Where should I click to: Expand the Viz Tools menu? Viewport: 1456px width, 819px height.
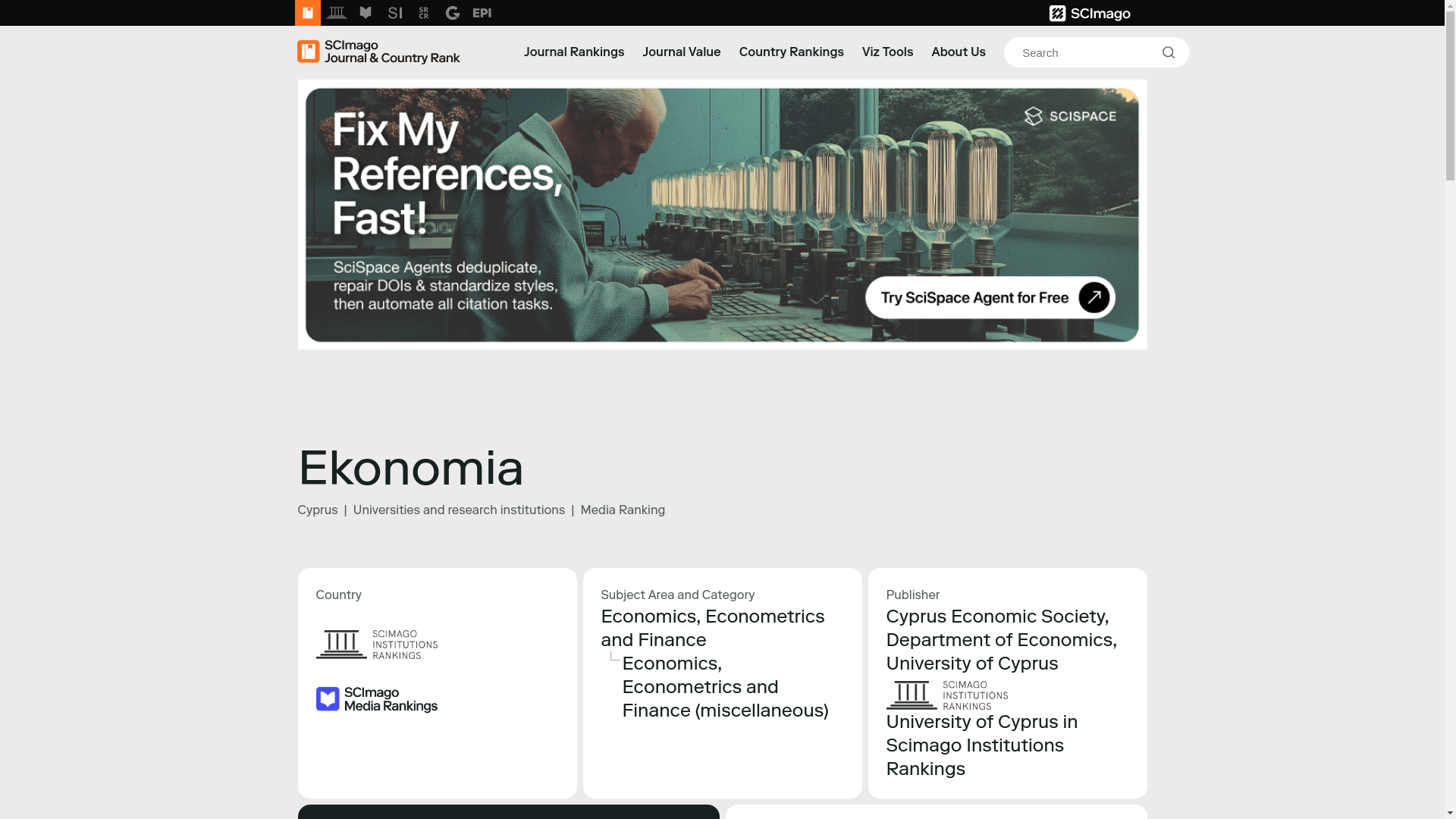pos(887,52)
